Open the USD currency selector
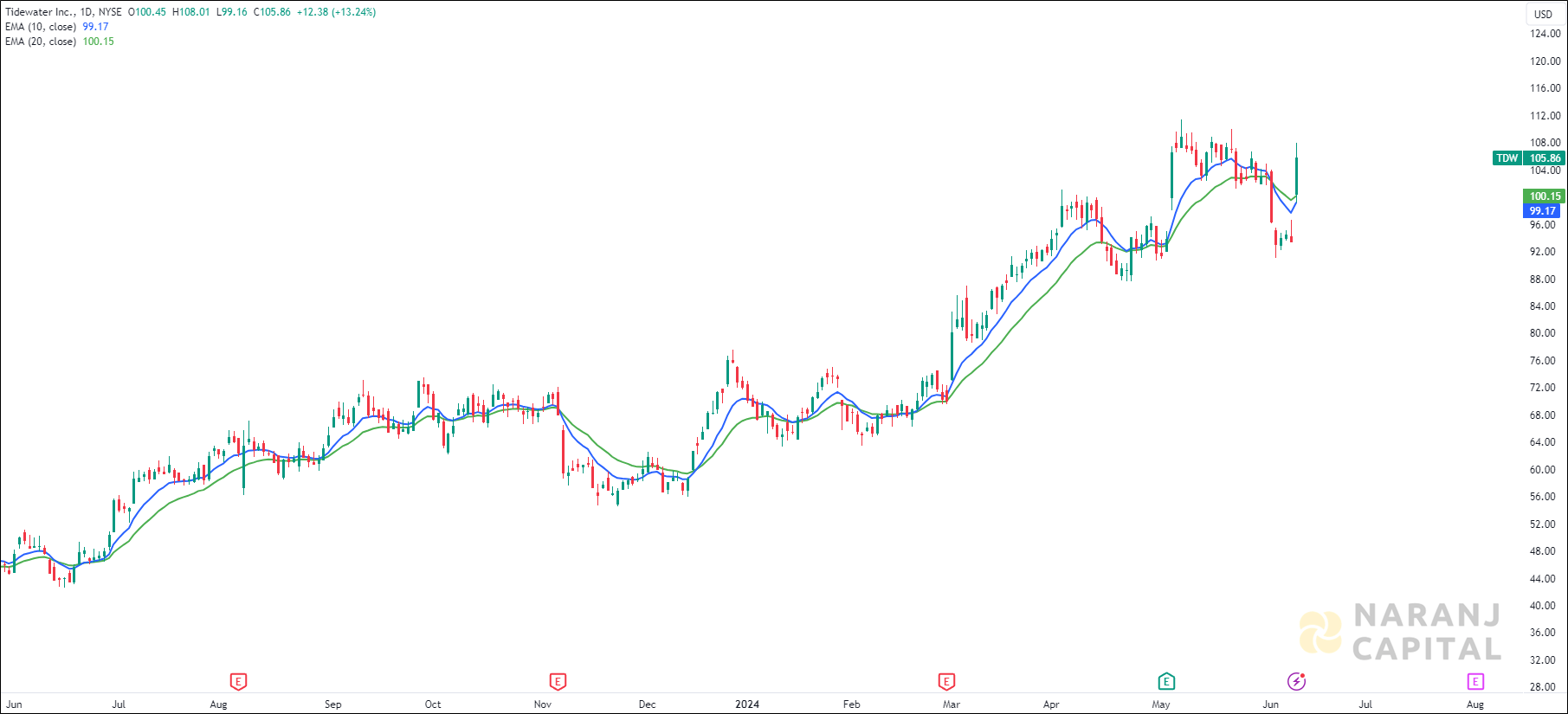This screenshot has height=714, width=1568. pos(1544,14)
